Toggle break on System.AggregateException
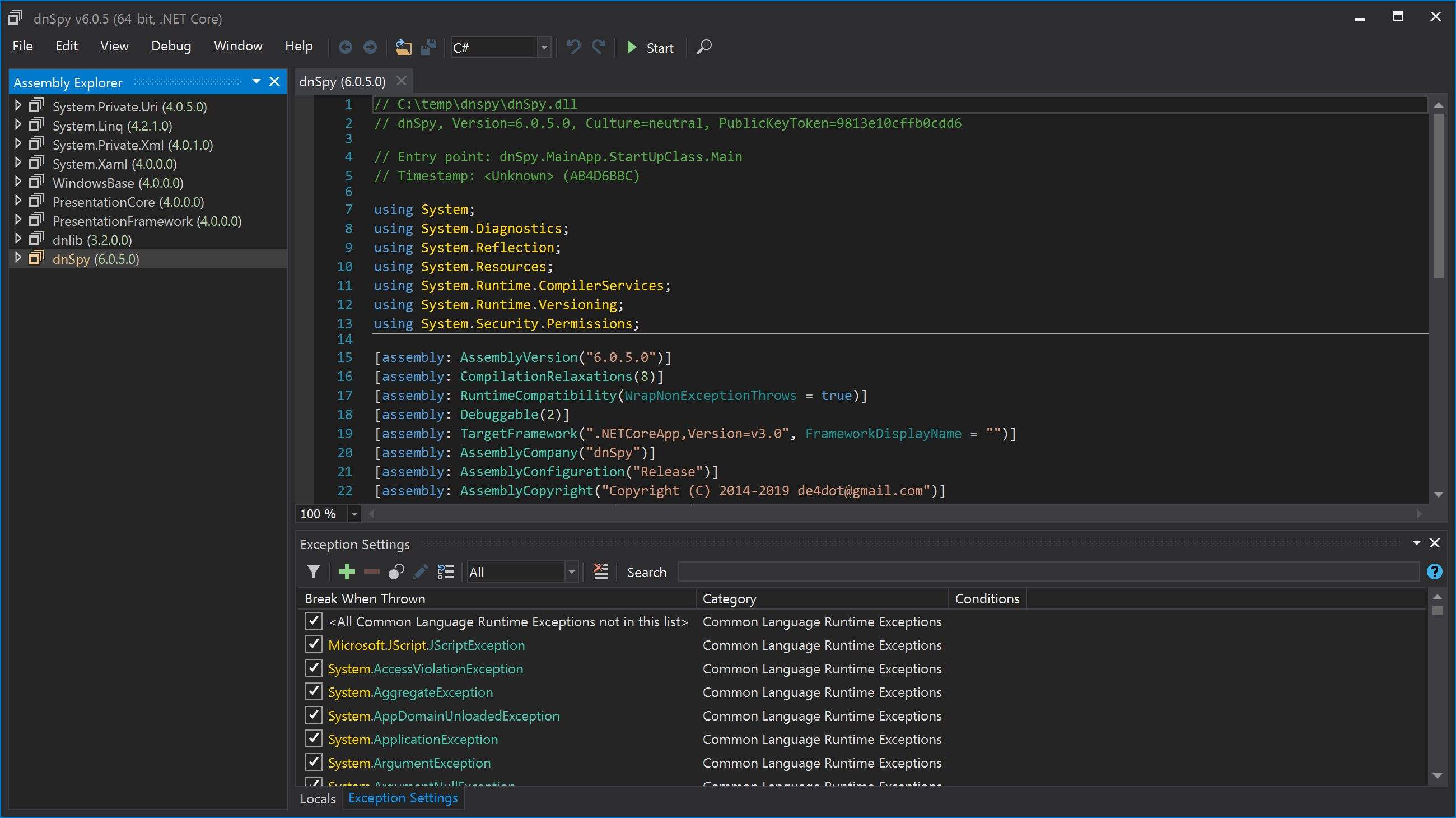The image size is (1456, 818). pos(312,692)
